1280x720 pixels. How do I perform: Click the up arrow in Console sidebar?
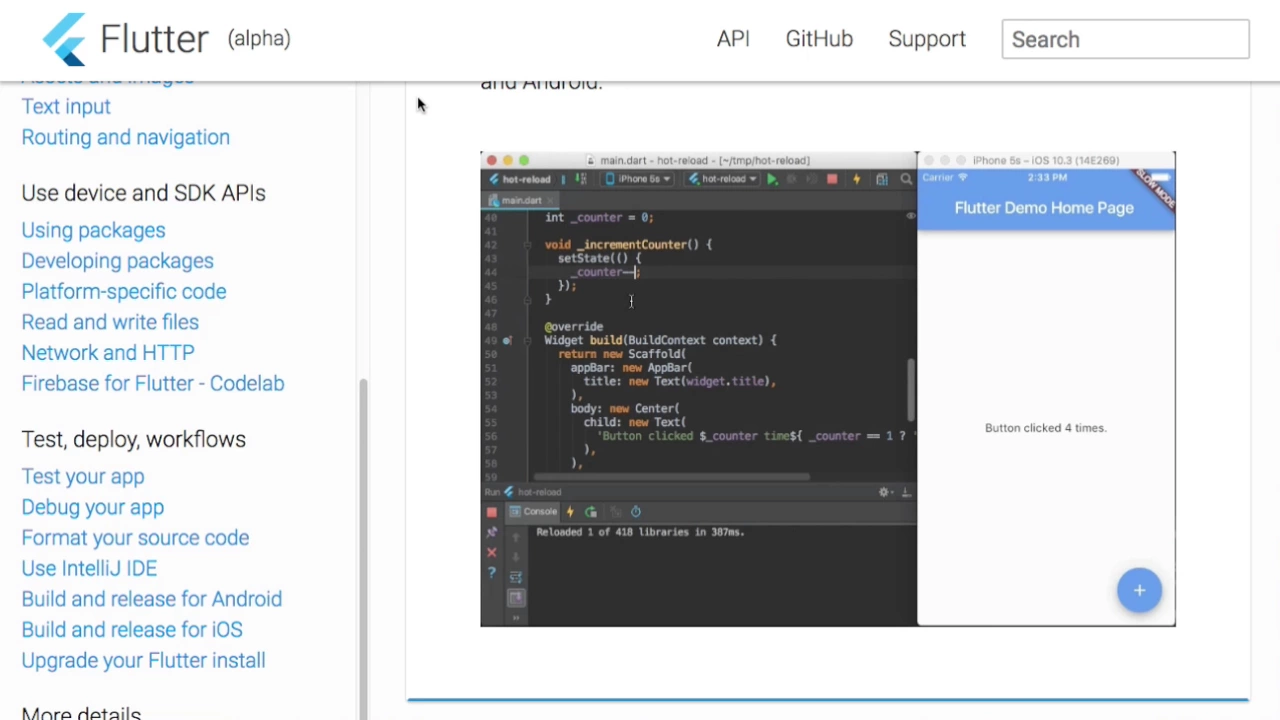(516, 537)
